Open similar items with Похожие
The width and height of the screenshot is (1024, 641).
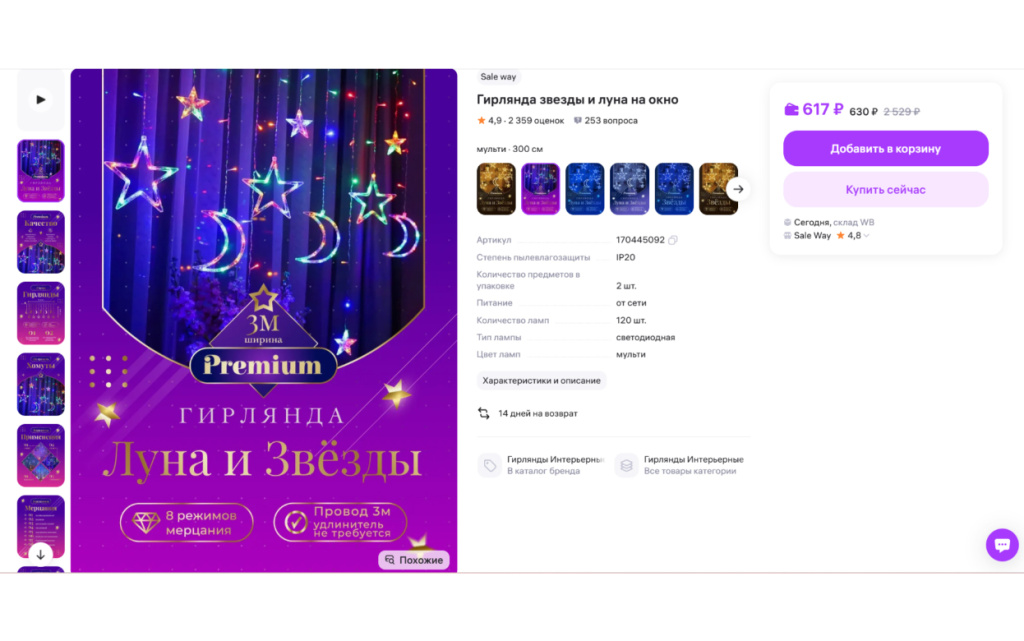(x=414, y=560)
